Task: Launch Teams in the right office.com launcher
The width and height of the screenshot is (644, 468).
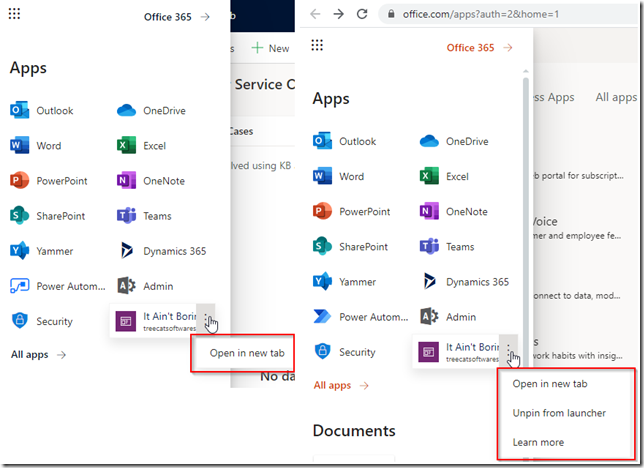Action: tap(447, 247)
